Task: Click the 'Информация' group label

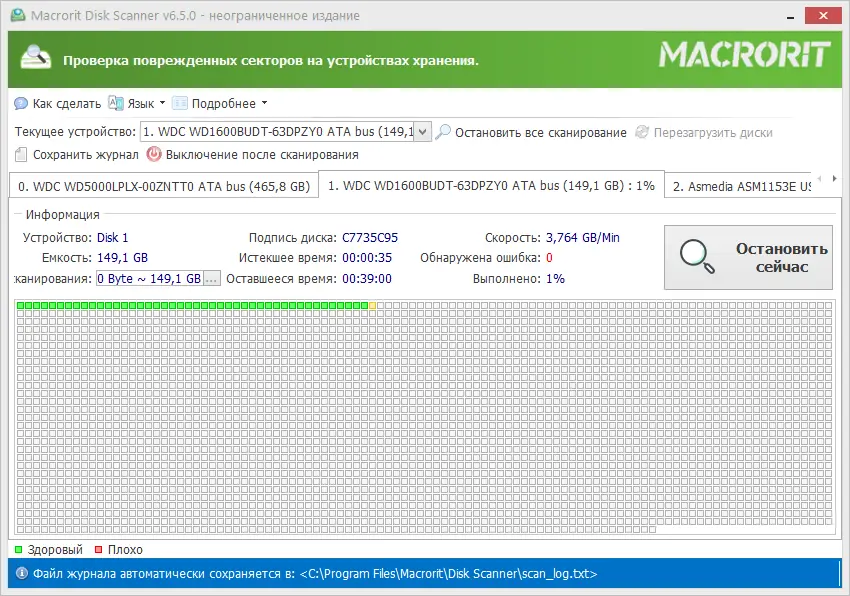Action: [x=62, y=215]
